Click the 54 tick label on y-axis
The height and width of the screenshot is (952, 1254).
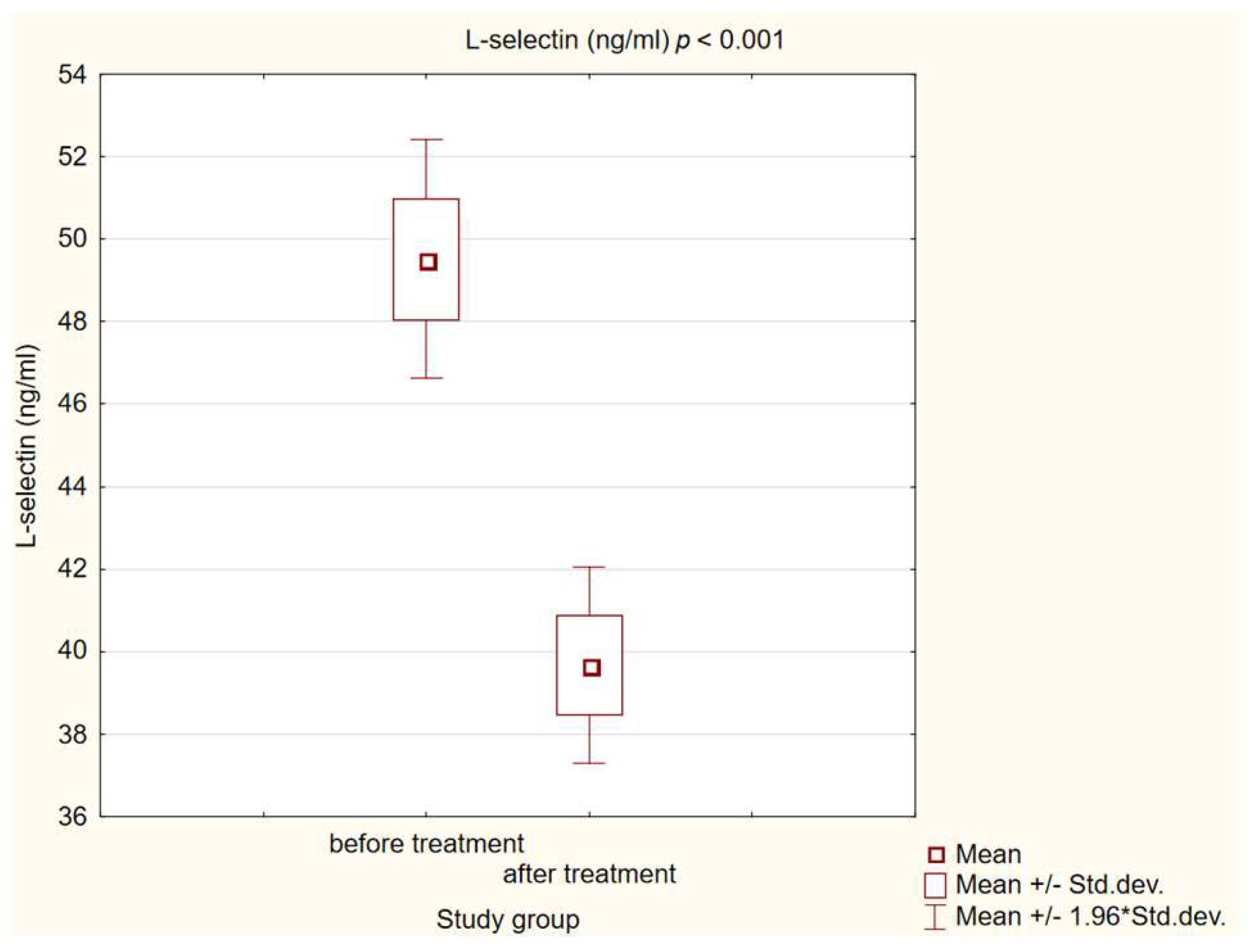(x=72, y=75)
